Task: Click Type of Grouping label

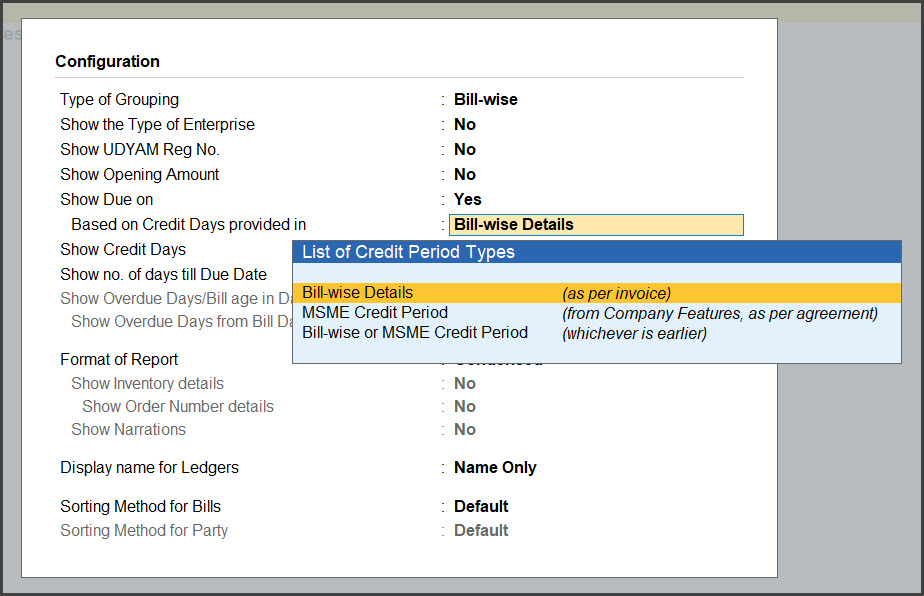Action: [119, 99]
